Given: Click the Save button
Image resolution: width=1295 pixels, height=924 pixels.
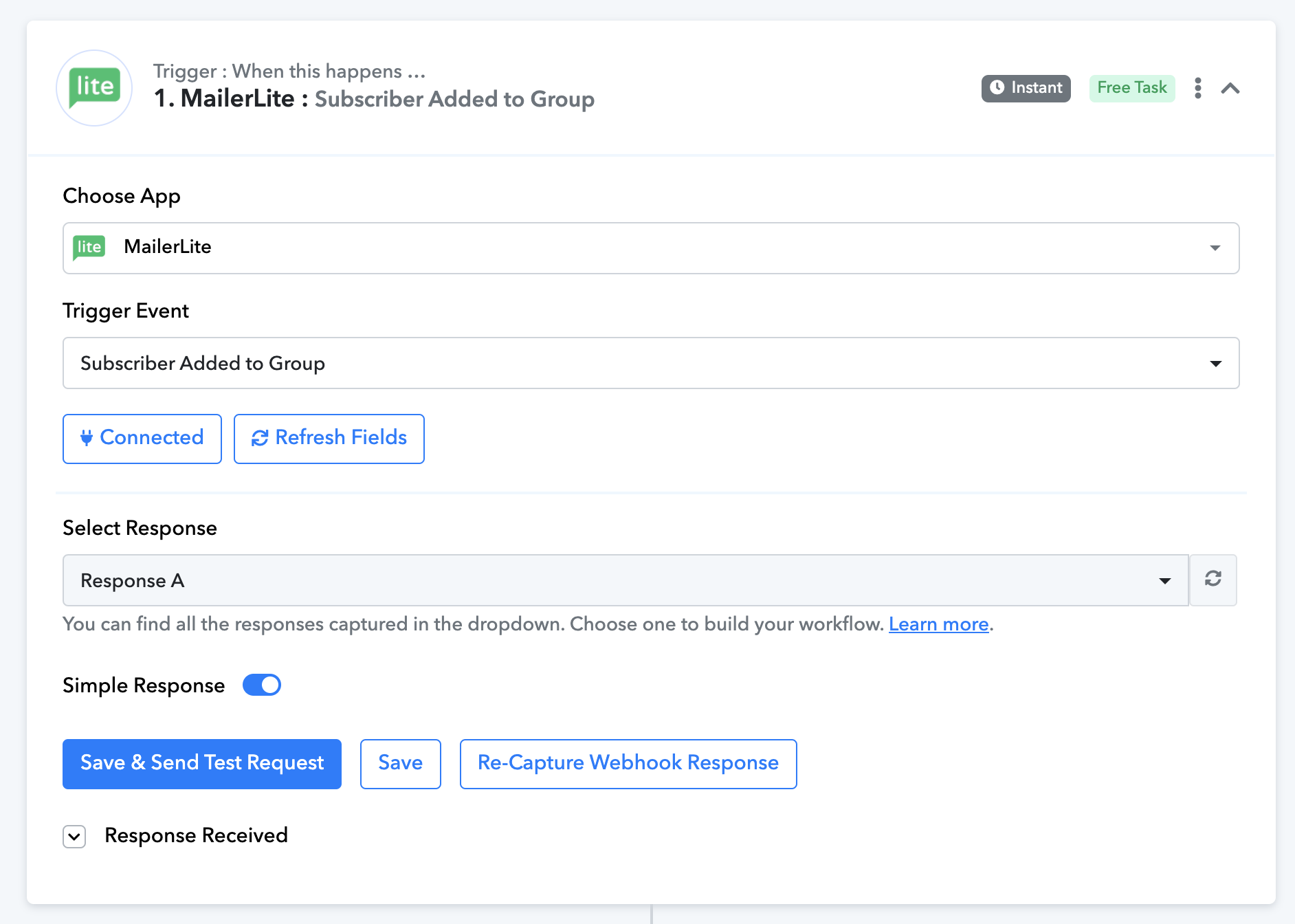Looking at the screenshot, I should (x=401, y=764).
